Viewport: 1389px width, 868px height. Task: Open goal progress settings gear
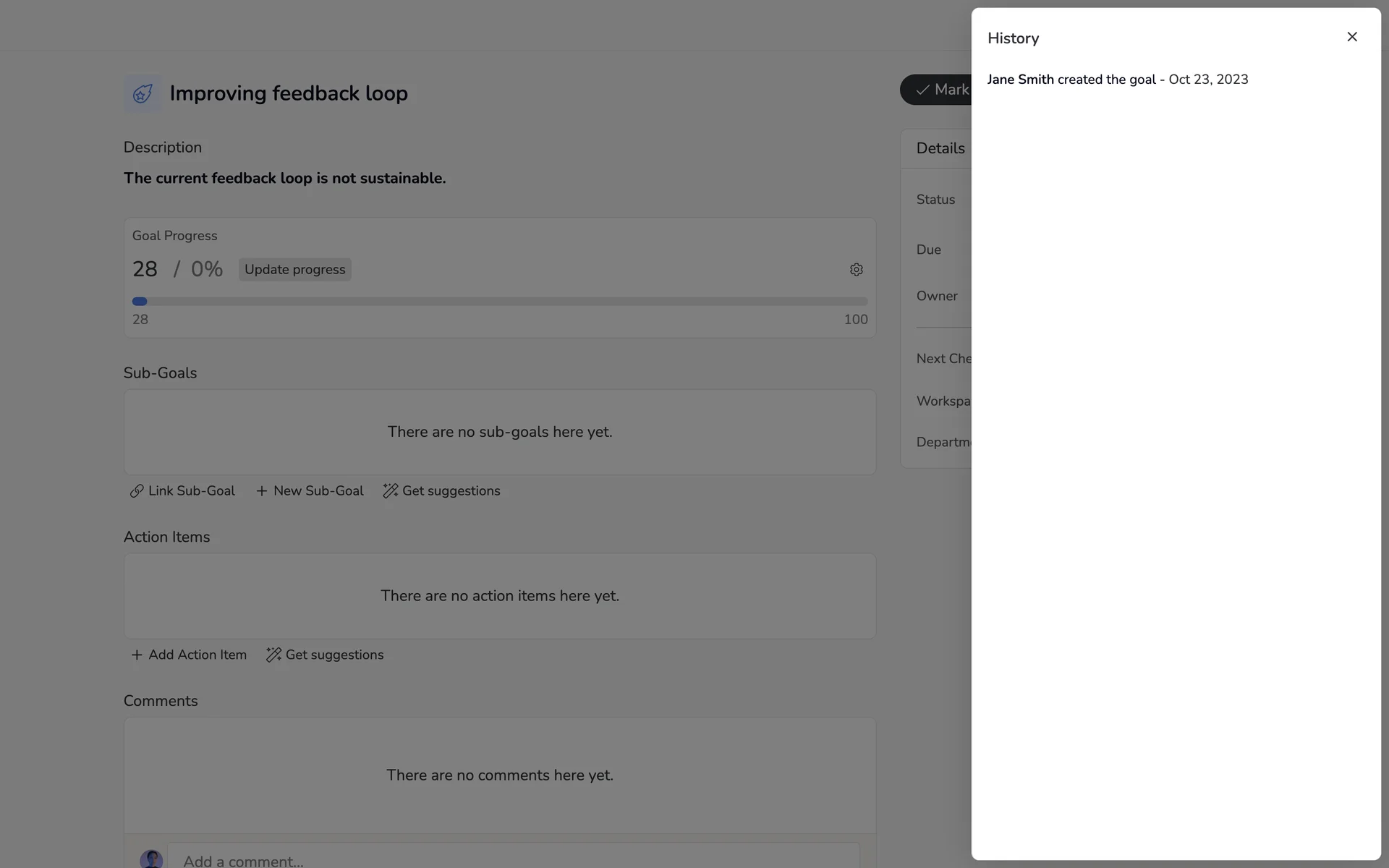point(856,270)
